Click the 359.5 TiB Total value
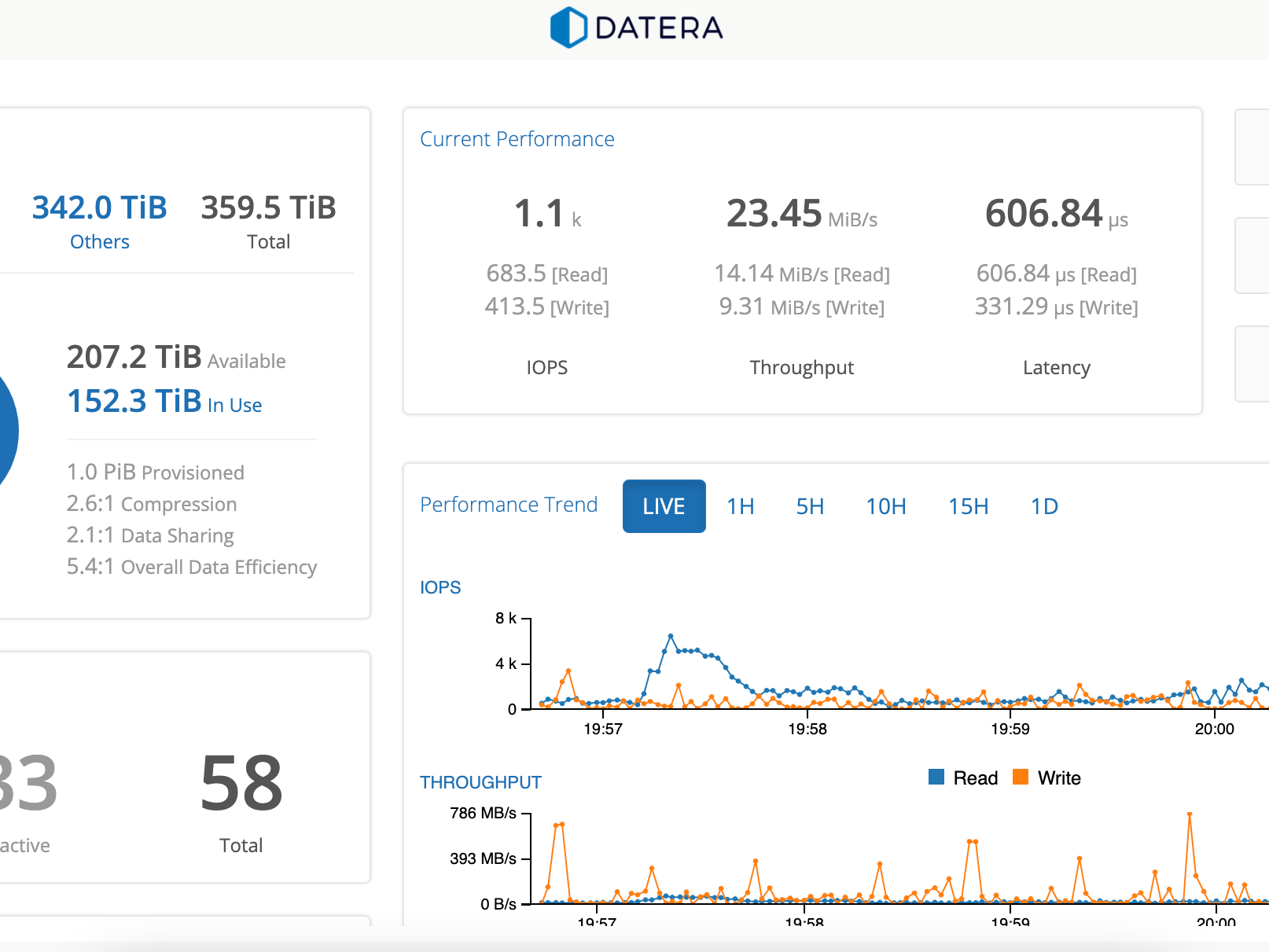 tap(269, 208)
